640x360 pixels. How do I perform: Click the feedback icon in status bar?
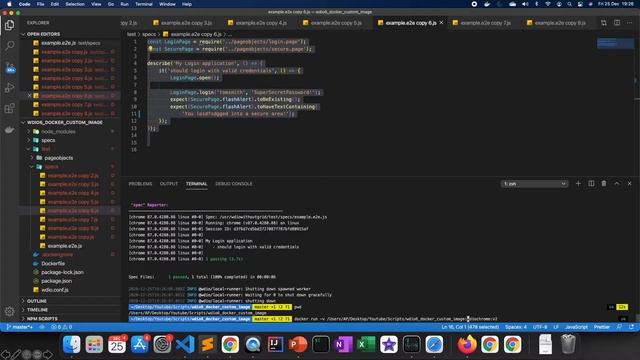tap(619, 327)
